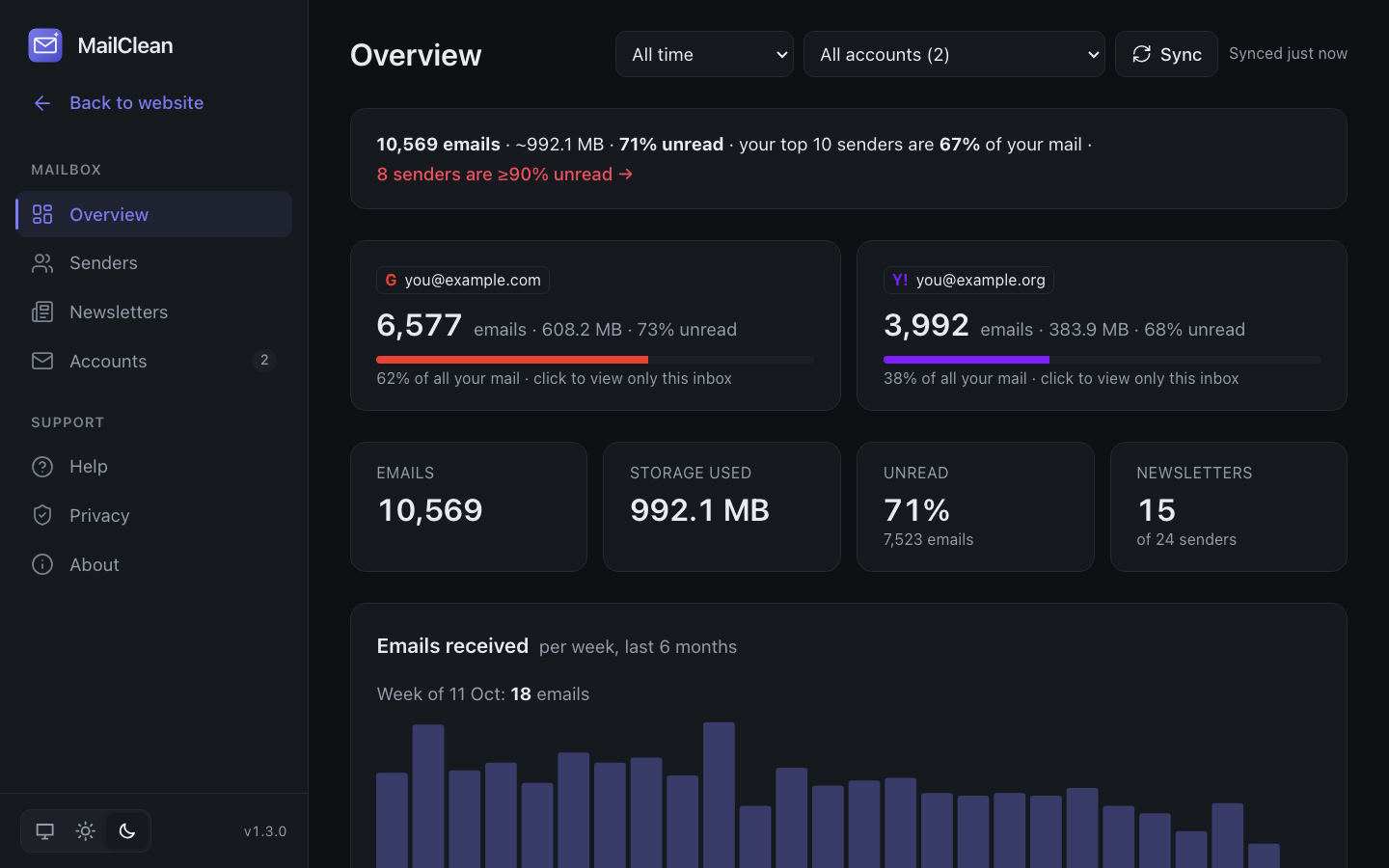Viewport: 1389px width, 868px height.
Task: Open the Newsletters page
Action: tap(154, 312)
